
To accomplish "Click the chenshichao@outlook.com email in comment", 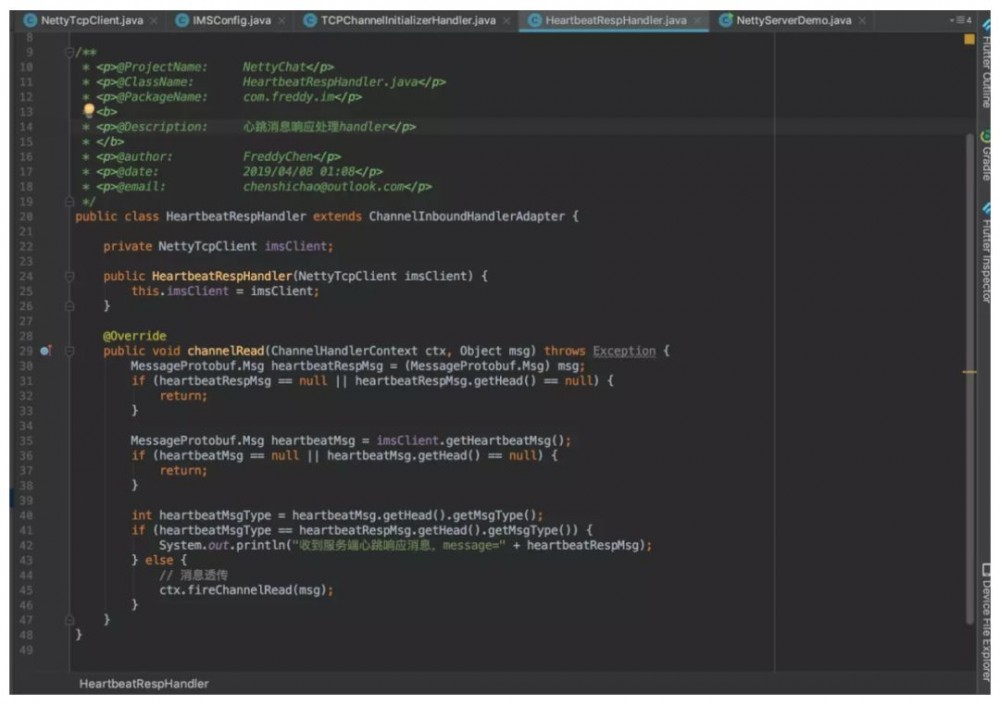I will point(323,186).
